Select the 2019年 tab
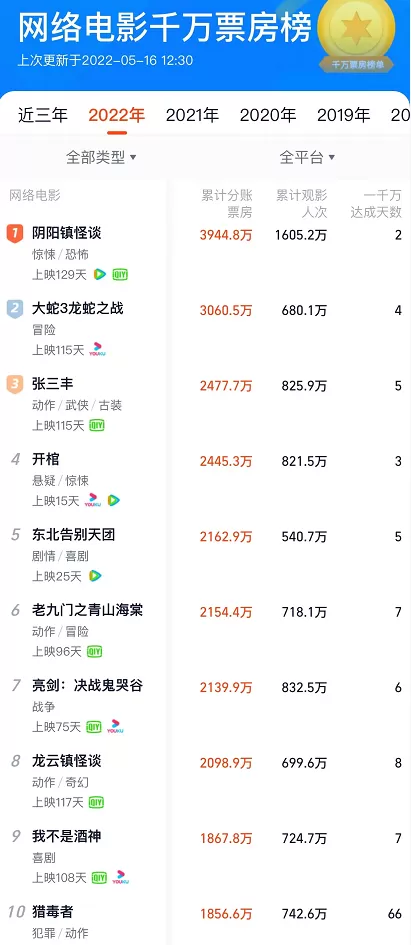Viewport: 411px width, 945px height. click(x=344, y=115)
